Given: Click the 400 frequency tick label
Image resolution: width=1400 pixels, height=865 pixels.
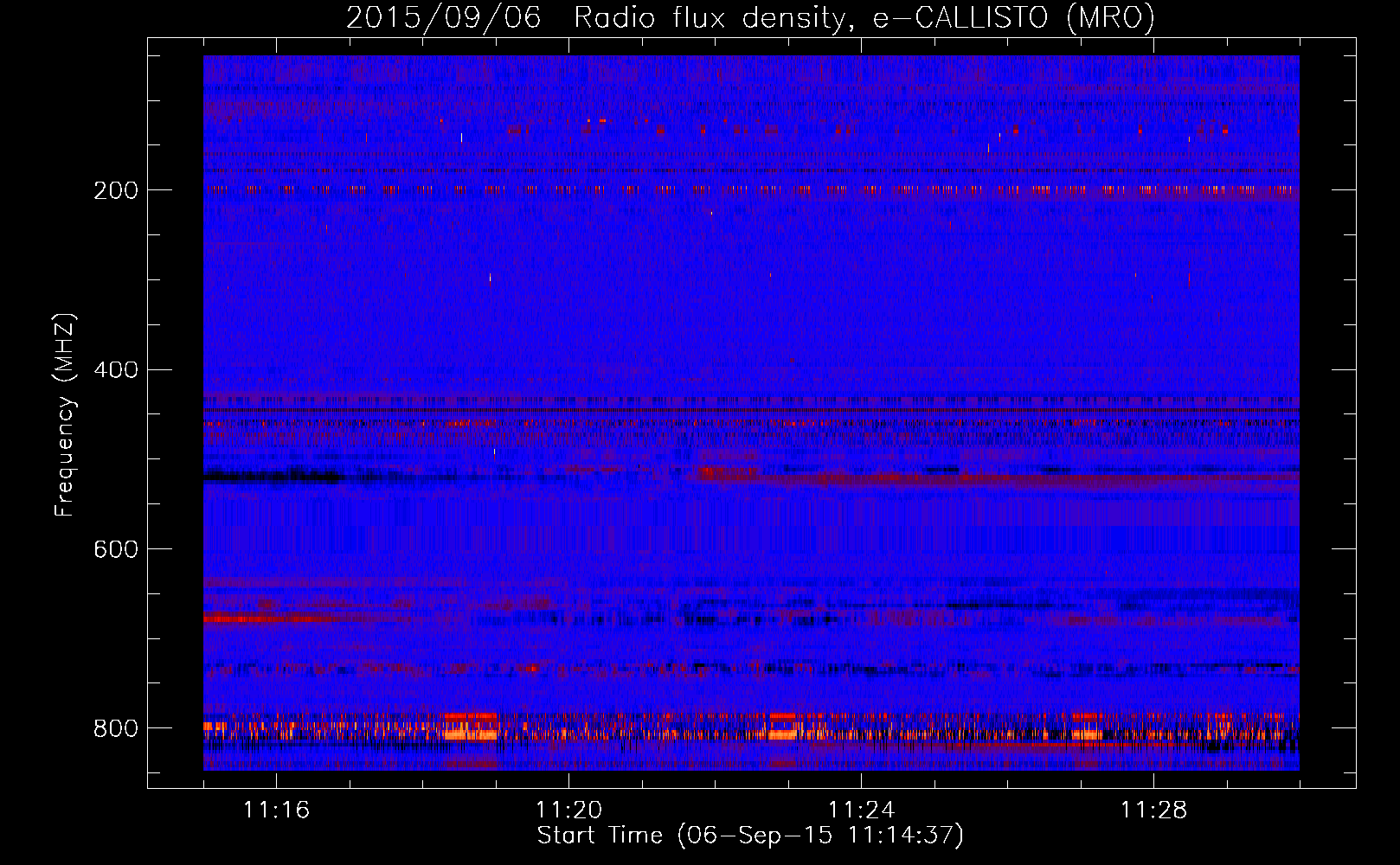Looking at the screenshot, I should [116, 370].
